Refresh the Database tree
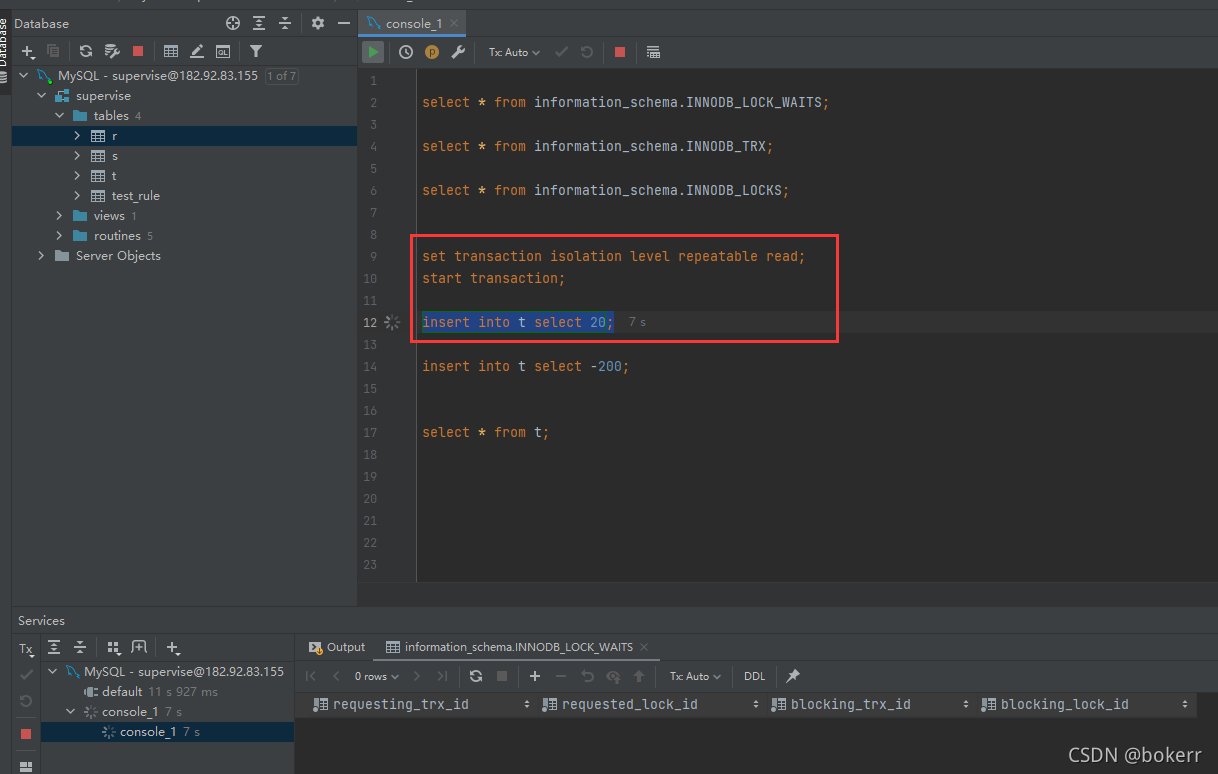Image resolution: width=1218 pixels, height=774 pixels. pos(86,51)
